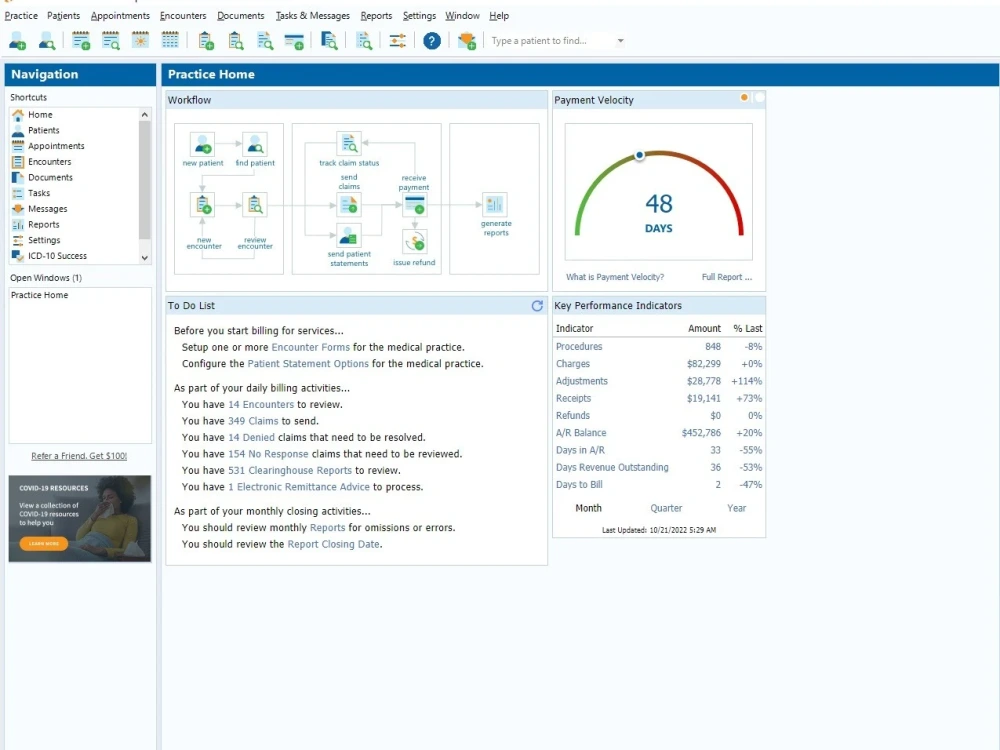
Task: Click the track claim status workflow icon
Action: pos(349,144)
